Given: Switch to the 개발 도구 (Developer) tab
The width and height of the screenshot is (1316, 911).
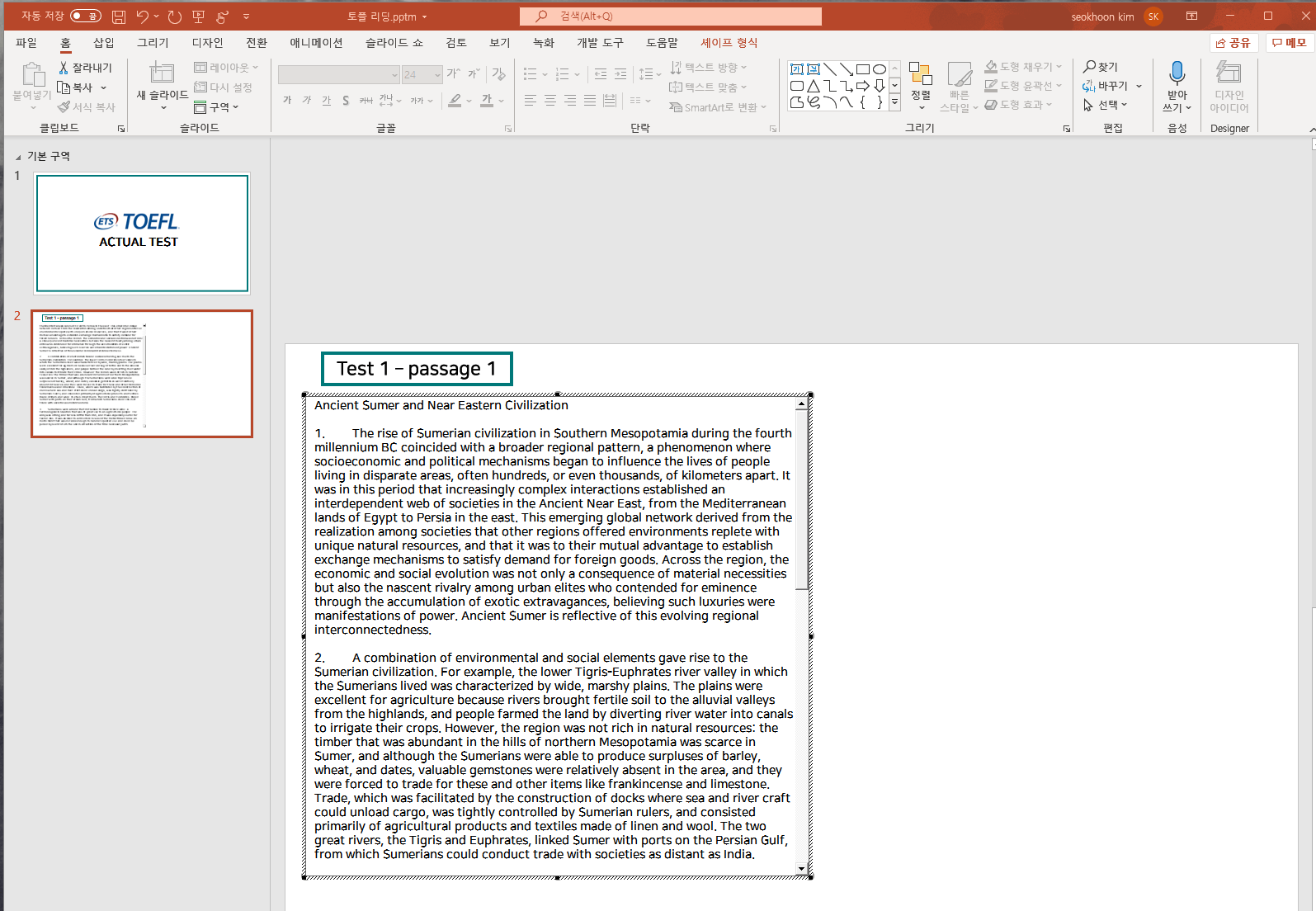Looking at the screenshot, I should pos(600,43).
